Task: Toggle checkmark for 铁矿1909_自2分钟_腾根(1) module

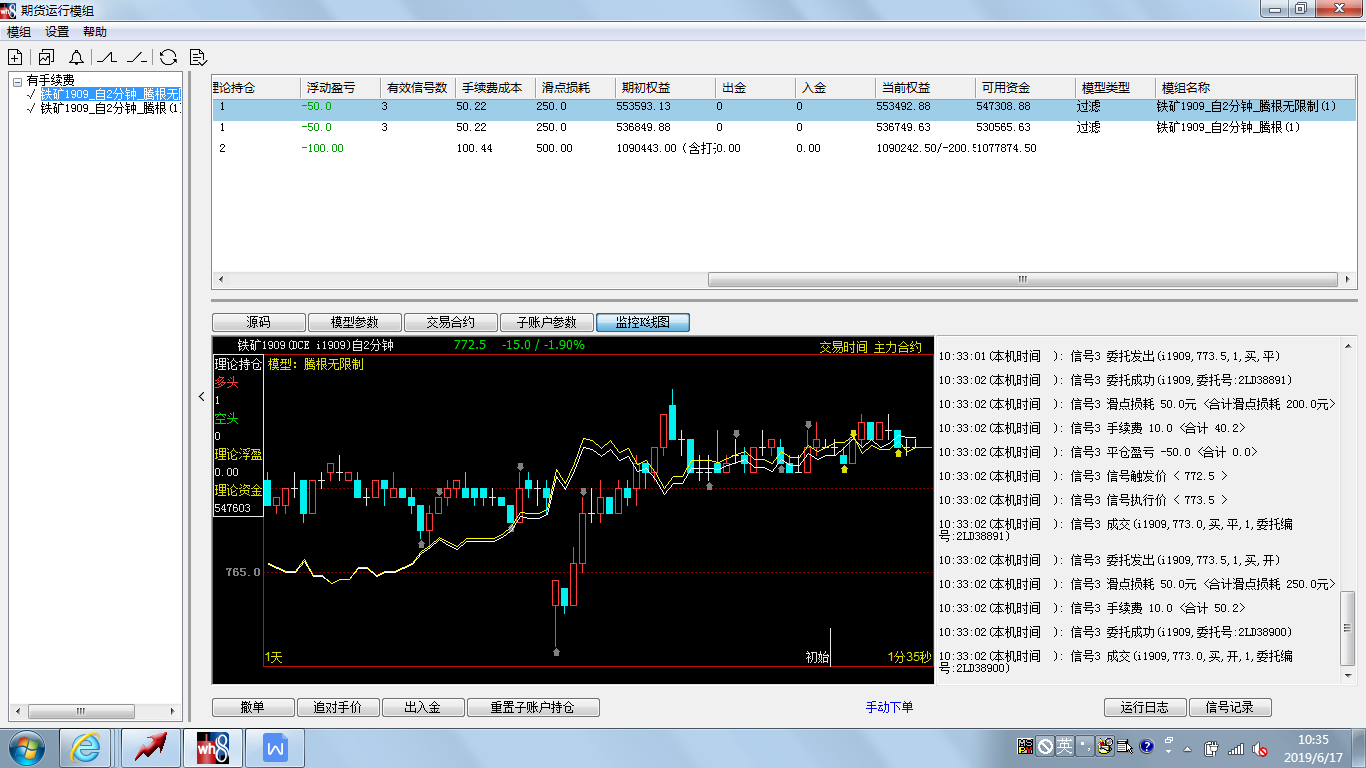Action: coord(32,108)
